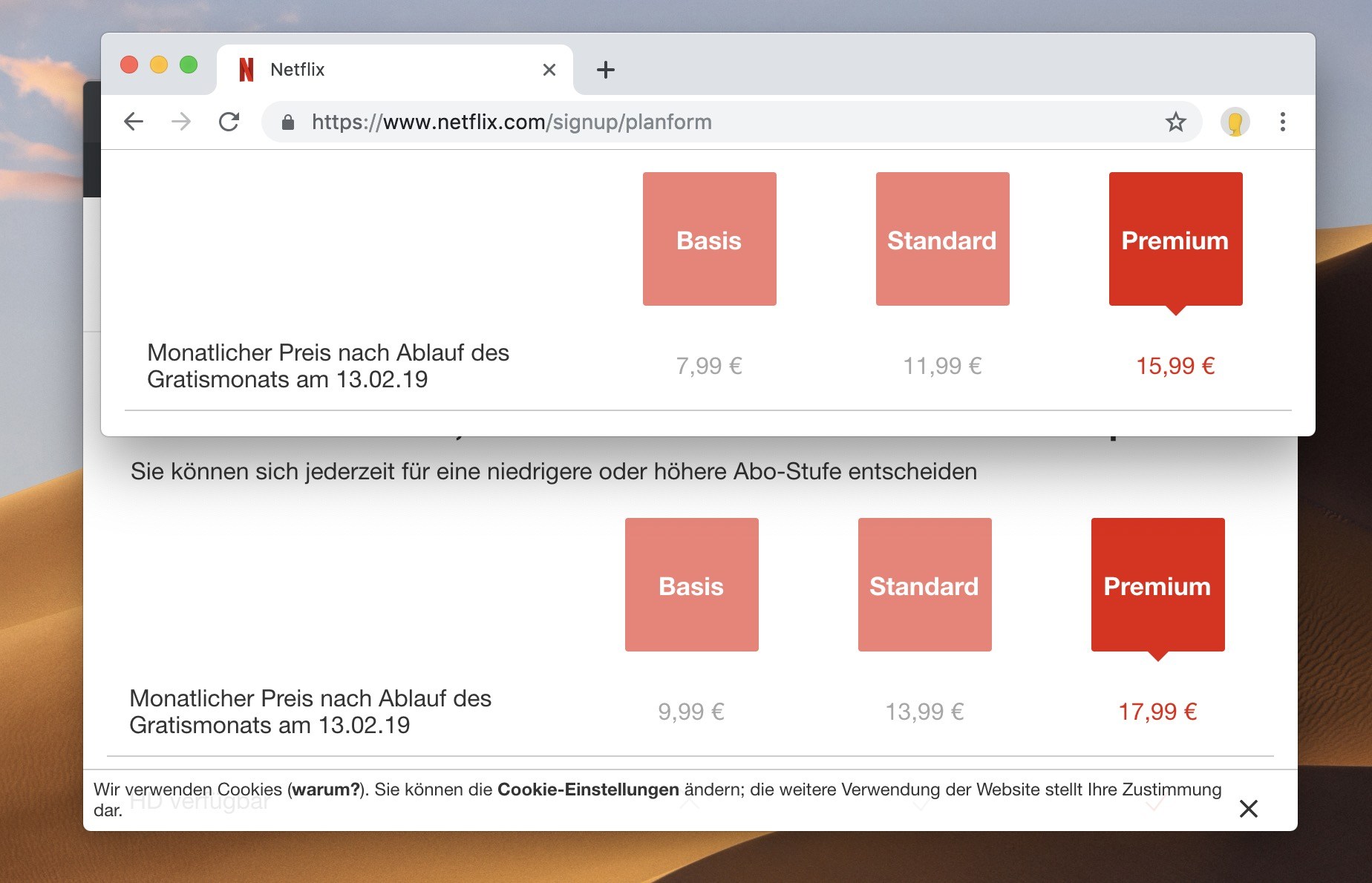
Task: Open a new tab with the plus button
Action: click(606, 70)
